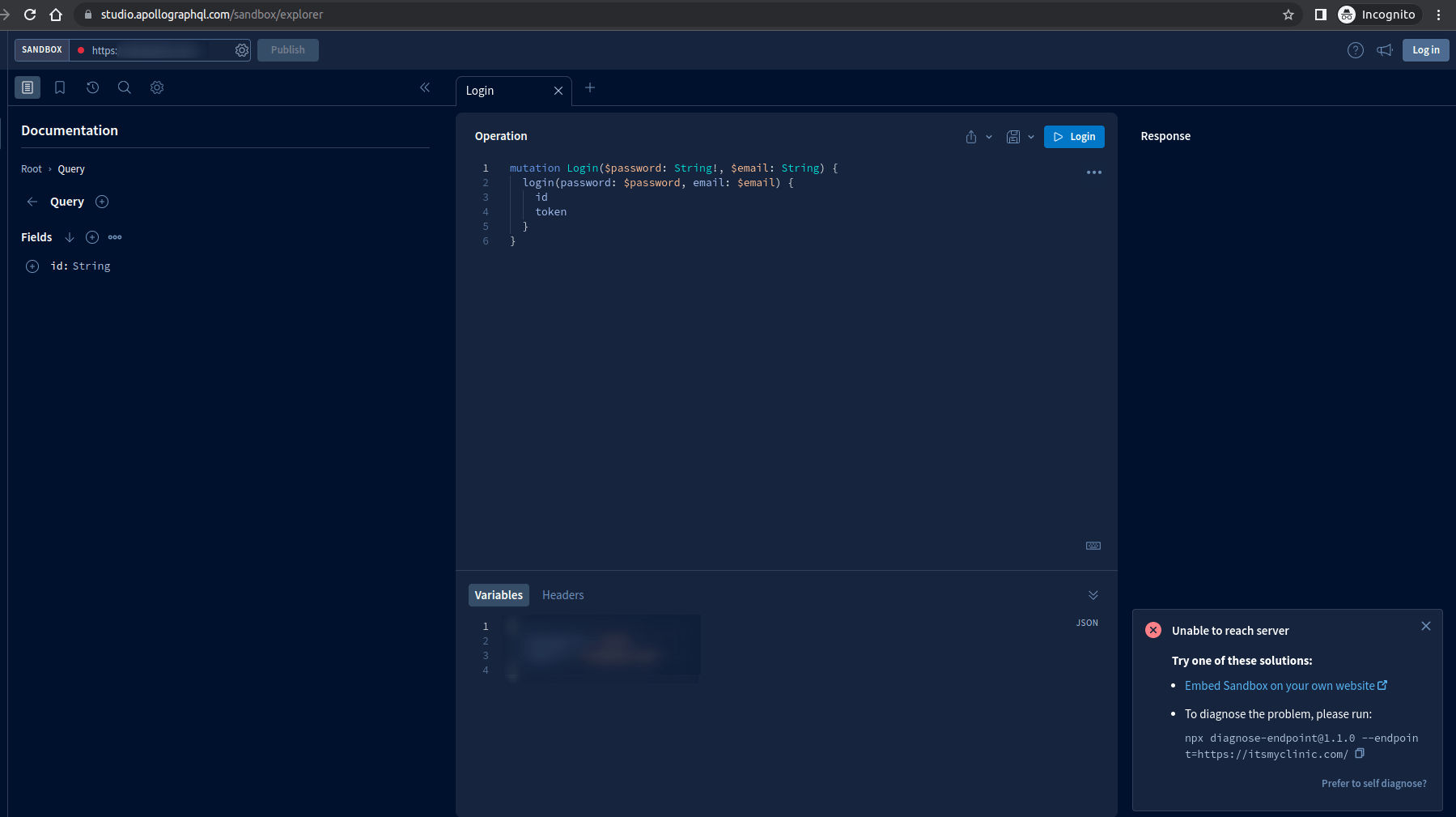Collapse the variables panel

(1093, 595)
